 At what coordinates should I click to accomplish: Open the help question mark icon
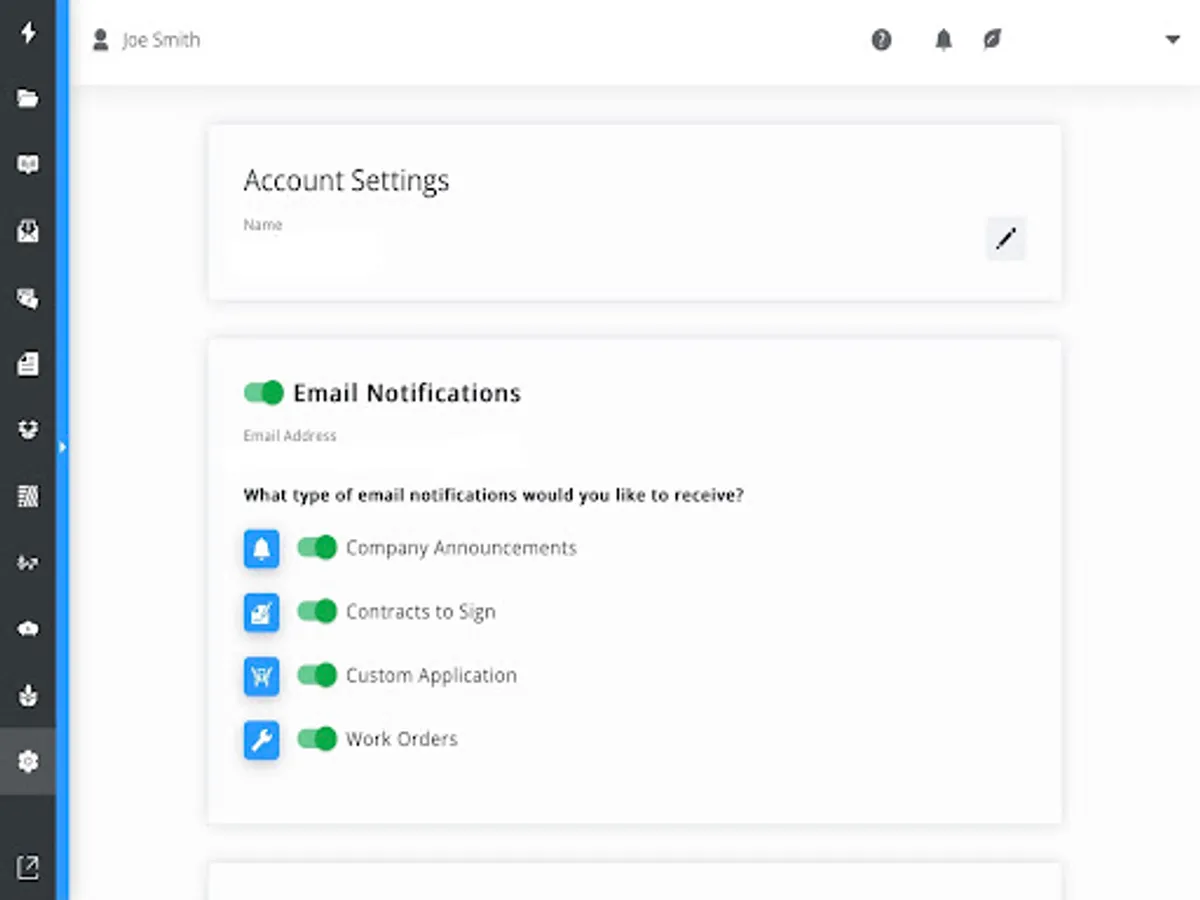[881, 40]
